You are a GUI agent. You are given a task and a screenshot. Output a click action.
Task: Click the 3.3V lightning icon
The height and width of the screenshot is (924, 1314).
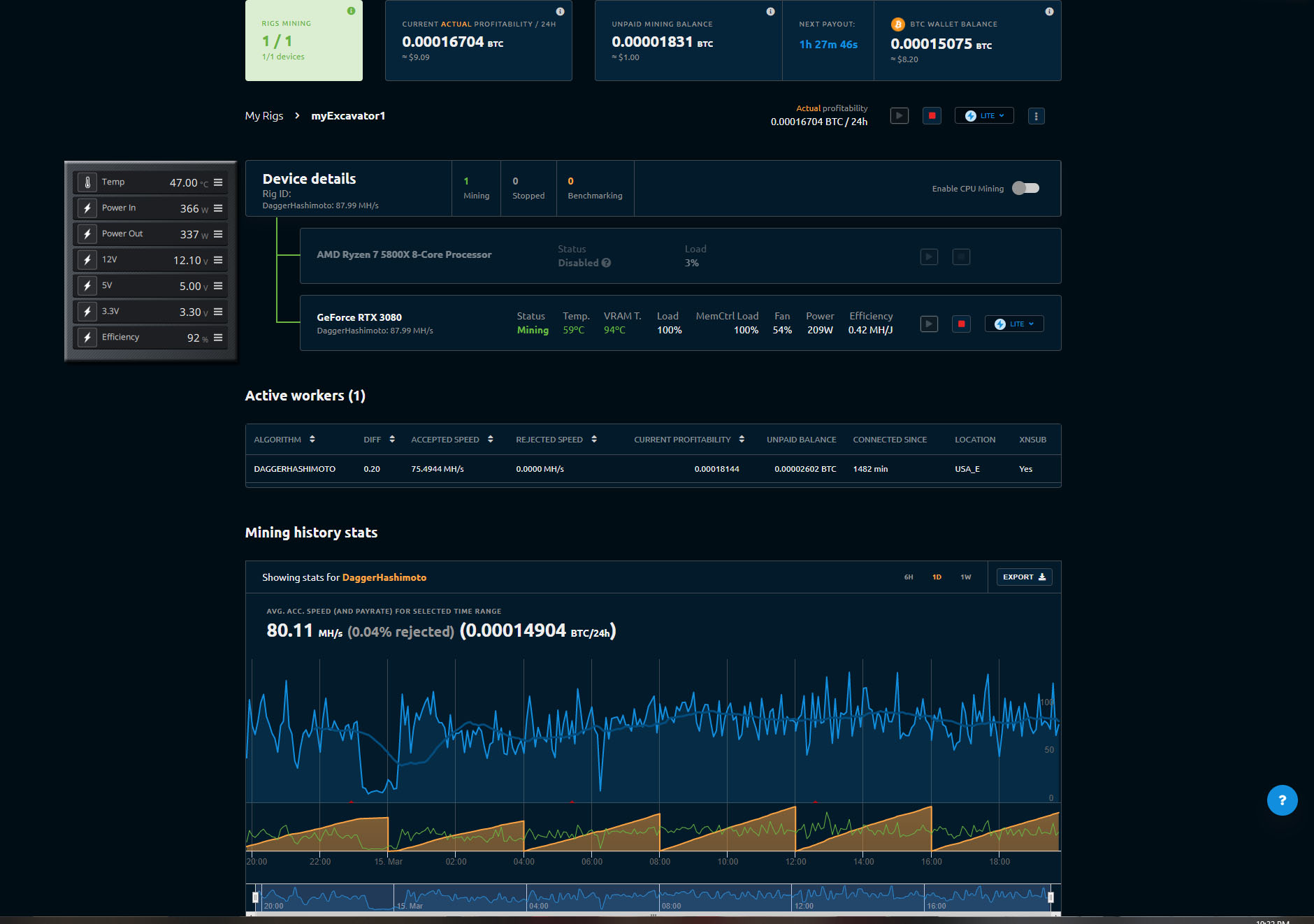tap(87, 312)
